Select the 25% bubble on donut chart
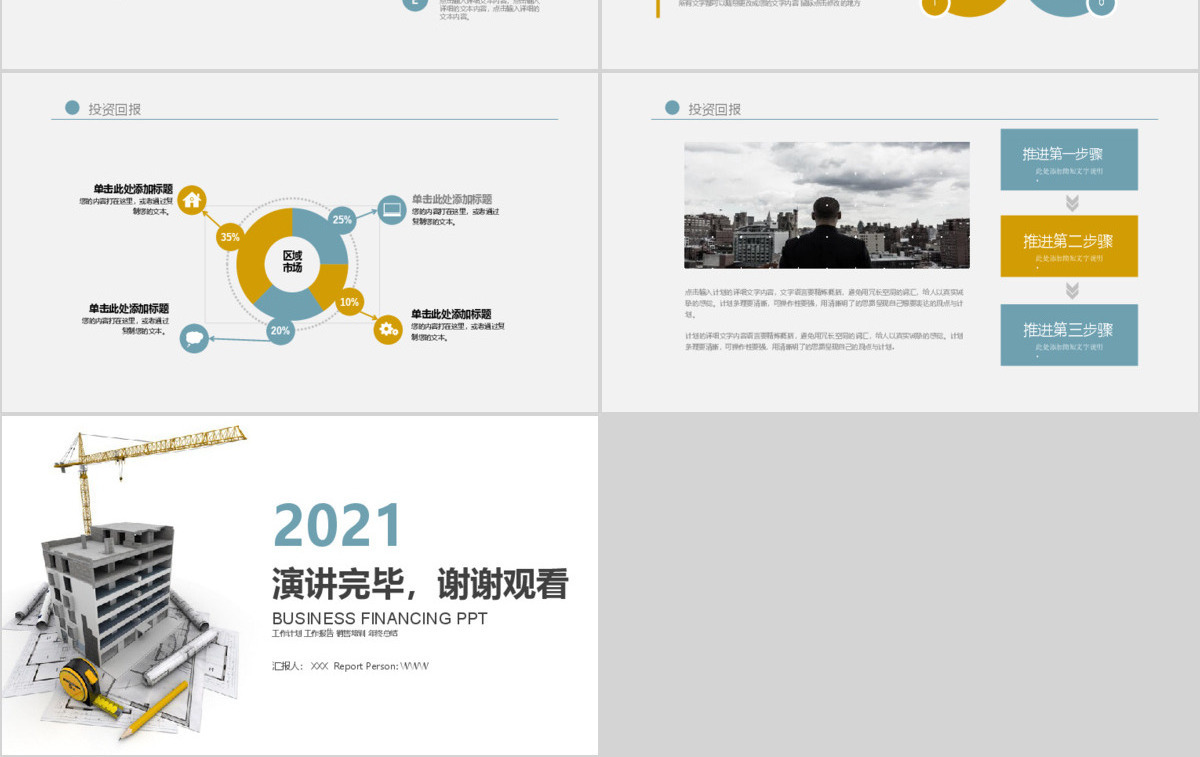 coord(343,220)
